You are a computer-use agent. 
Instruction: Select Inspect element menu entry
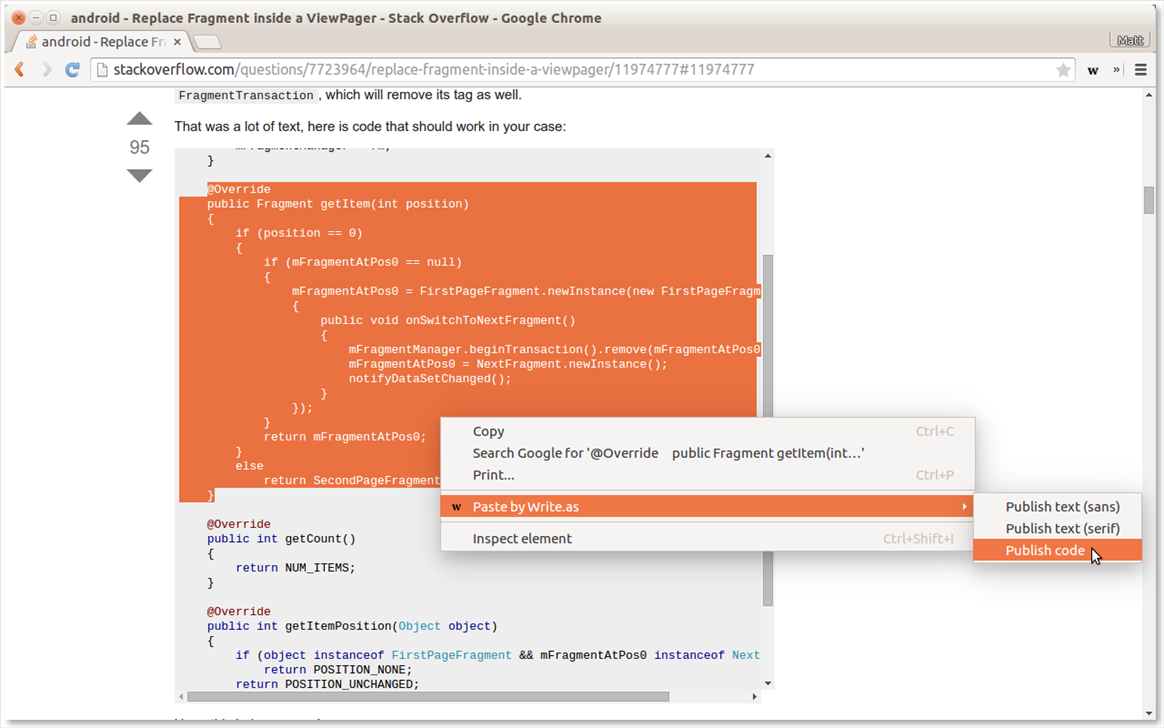pos(522,539)
